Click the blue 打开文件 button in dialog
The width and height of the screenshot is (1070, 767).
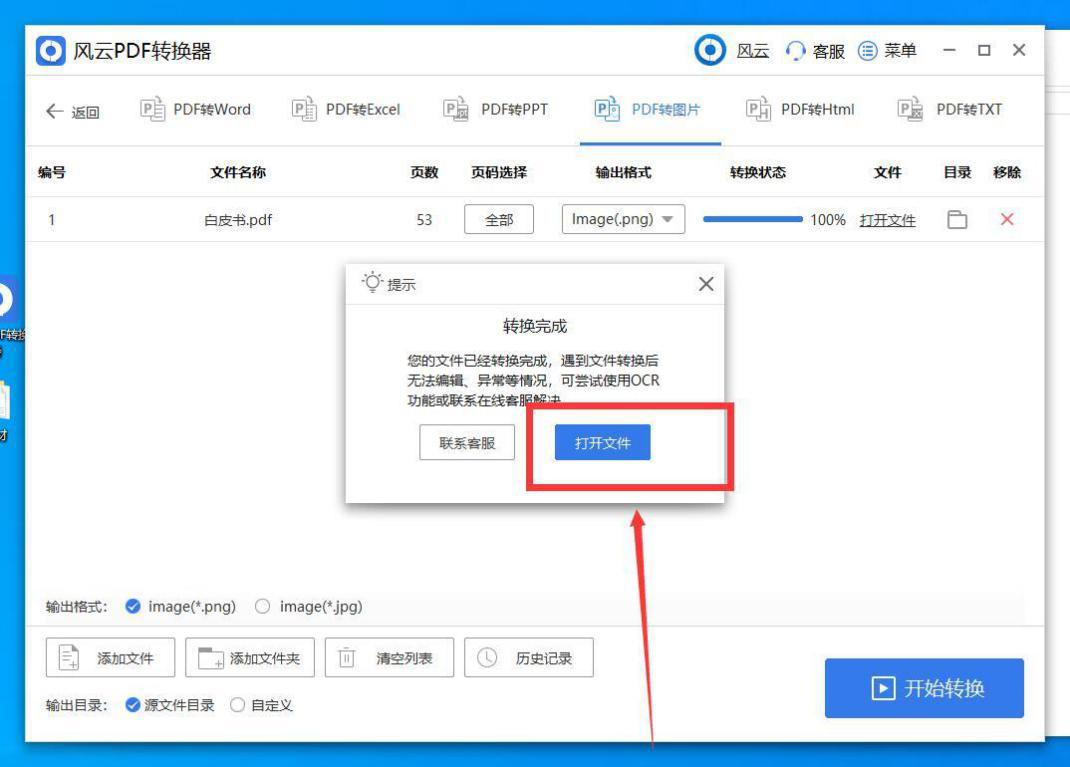coord(603,442)
